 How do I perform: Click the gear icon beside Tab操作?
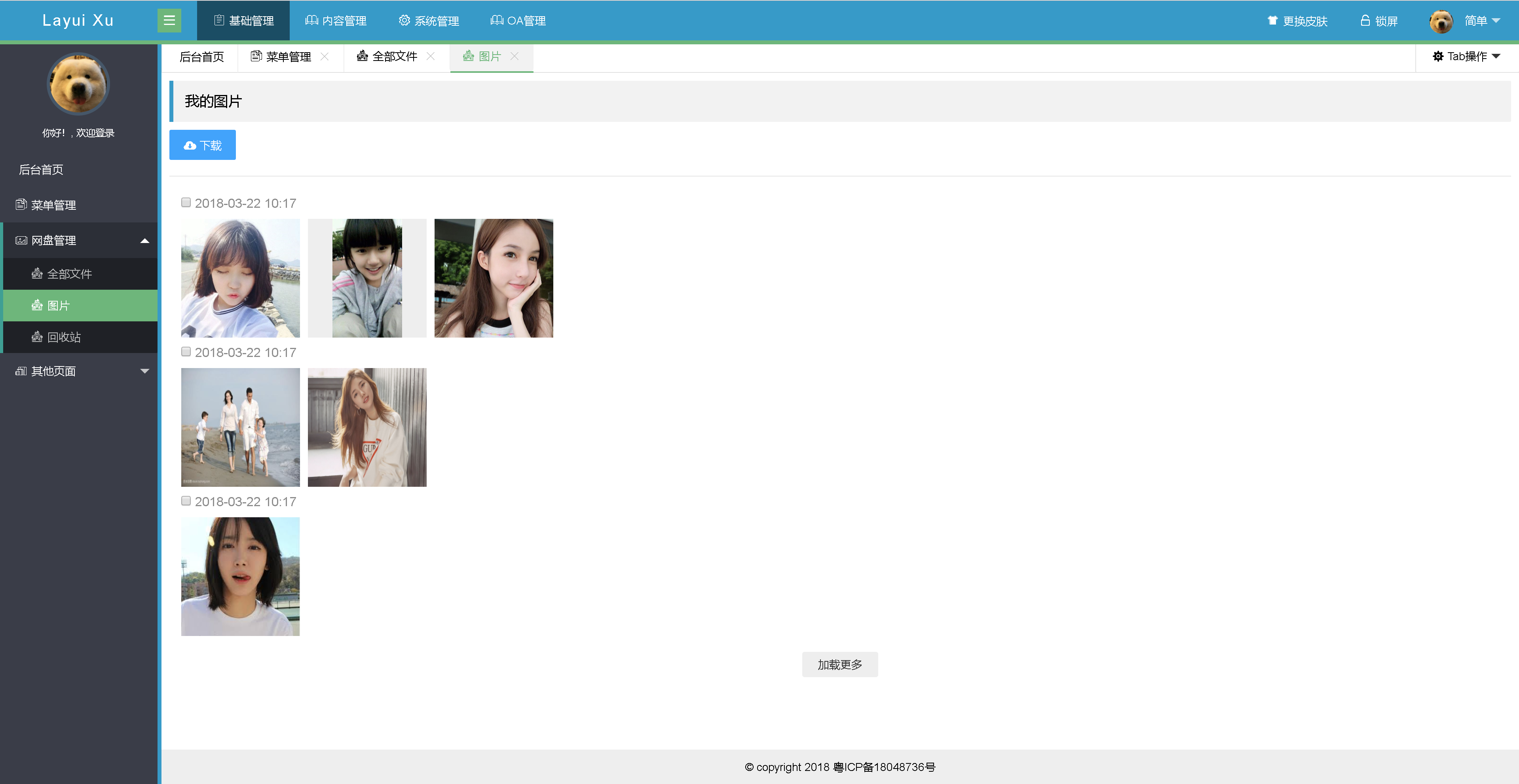1437,56
